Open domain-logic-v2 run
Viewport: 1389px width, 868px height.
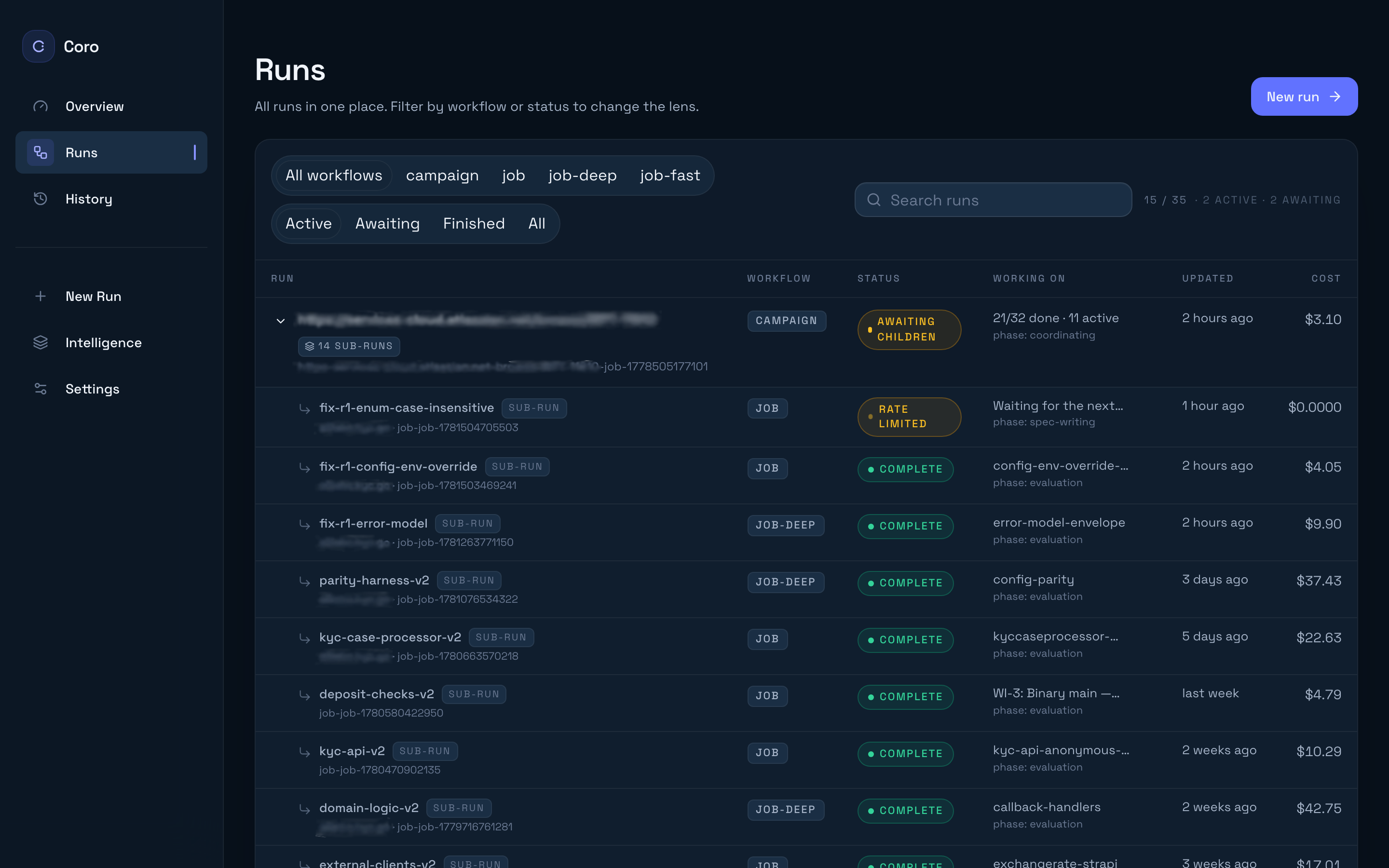pos(369,808)
